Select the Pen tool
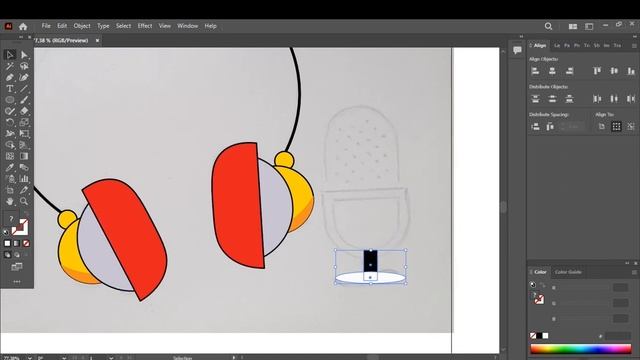The width and height of the screenshot is (640, 360). (x=10, y=77)
